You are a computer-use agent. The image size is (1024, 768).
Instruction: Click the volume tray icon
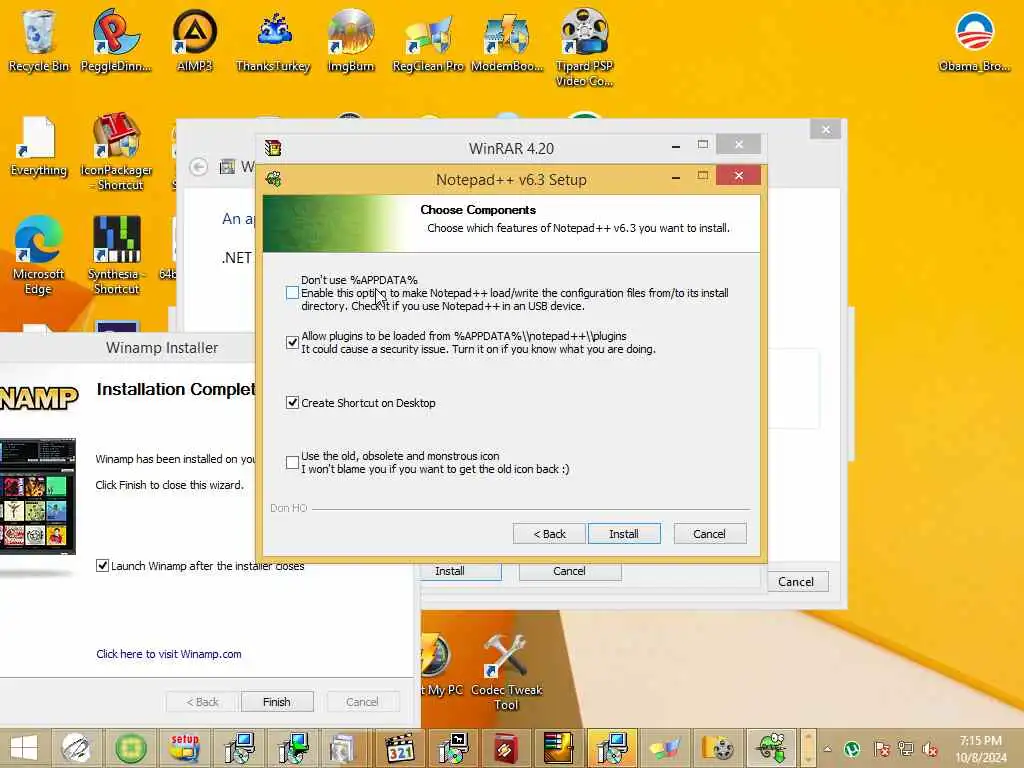click(930, 749)
